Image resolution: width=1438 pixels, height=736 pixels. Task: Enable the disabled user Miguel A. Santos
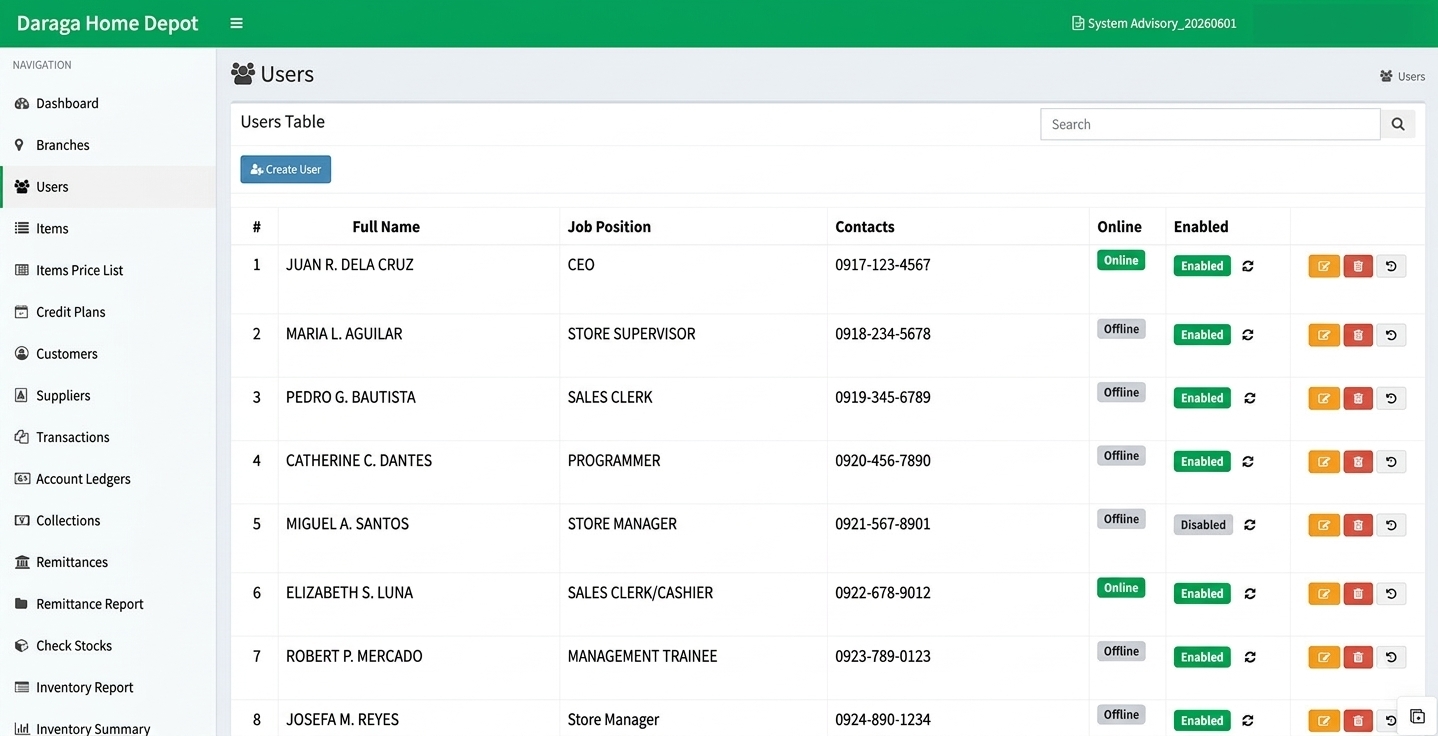1250,525
